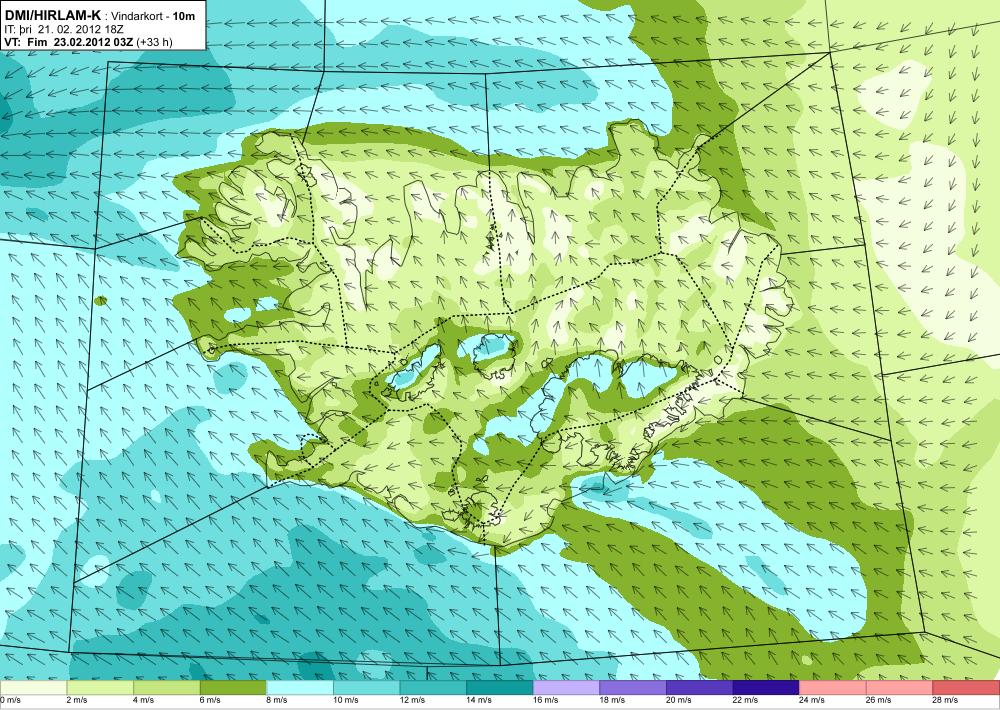The height and width of the screenshot is (710, 1000).
Task: Click the 'DMI/HIRLAM-K' model title
Action: click(52, 16)
